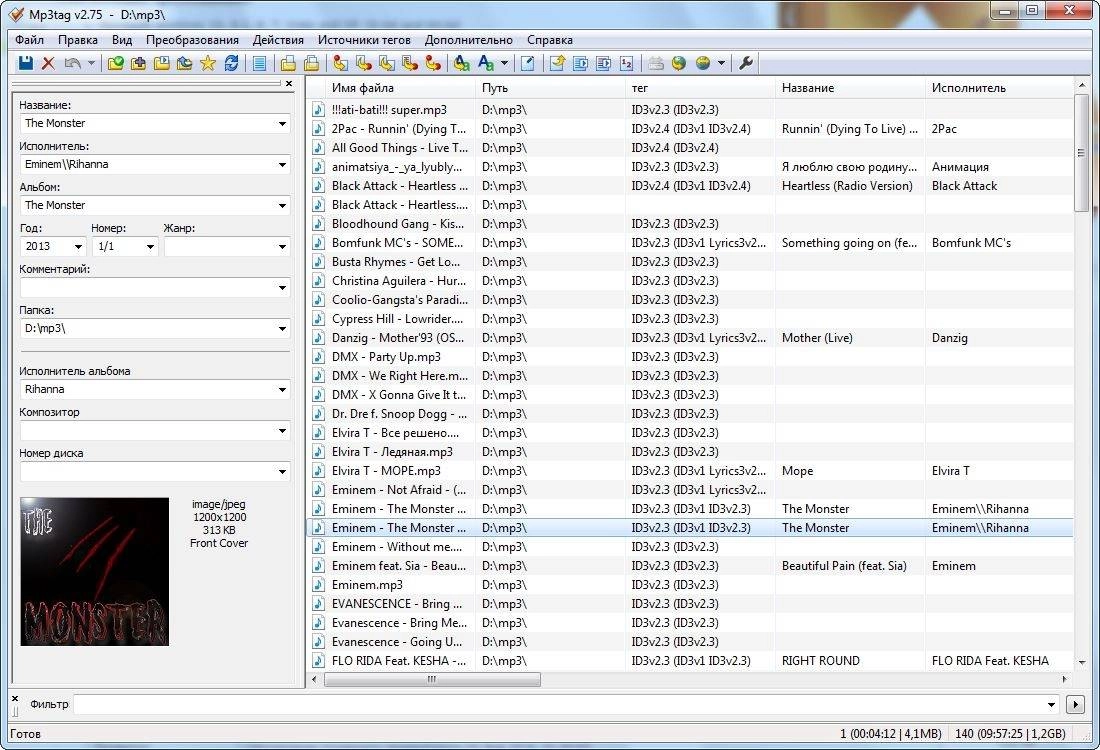
Task: Click the red X Remove tag icon
Action: click(x=48, y=63)
